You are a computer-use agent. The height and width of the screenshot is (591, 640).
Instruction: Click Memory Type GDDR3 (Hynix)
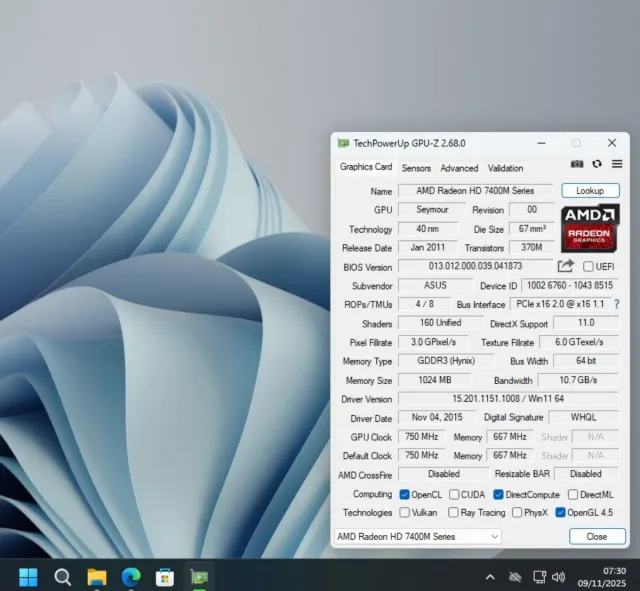[446, 361]
